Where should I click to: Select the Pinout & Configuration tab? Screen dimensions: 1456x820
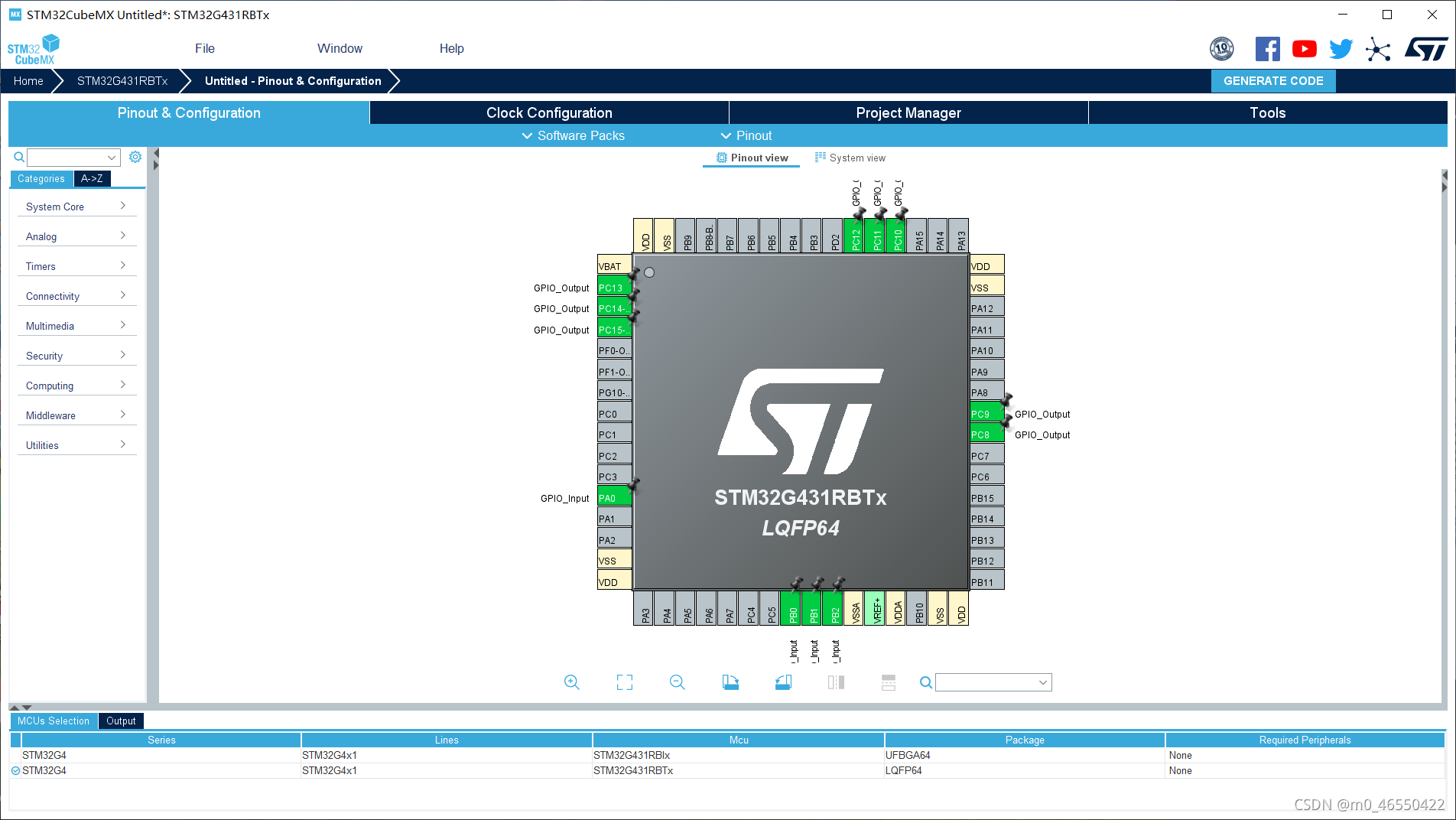pyautogui.click(x=189, y=112)
